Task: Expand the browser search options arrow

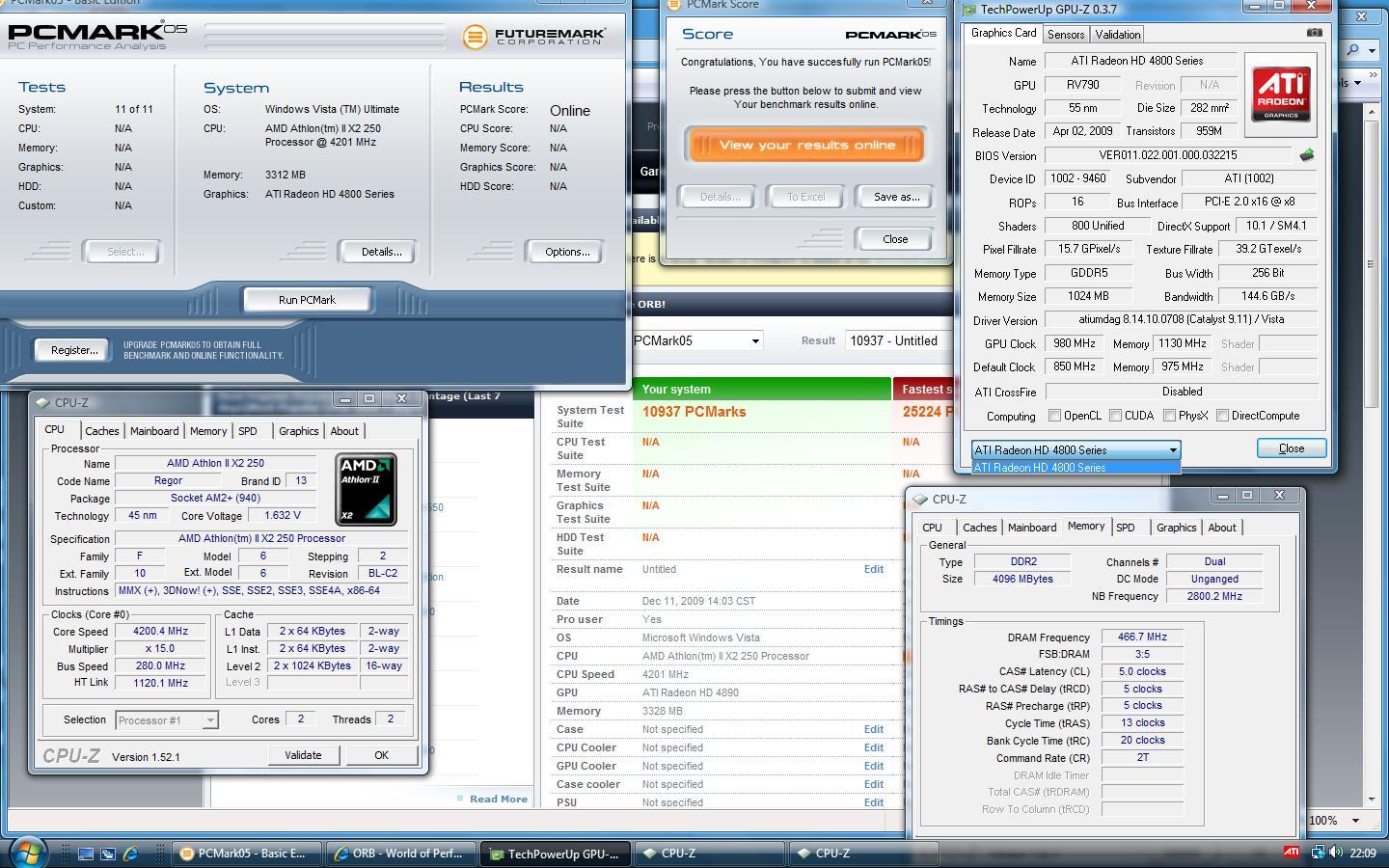Action: click(1373, 50)
